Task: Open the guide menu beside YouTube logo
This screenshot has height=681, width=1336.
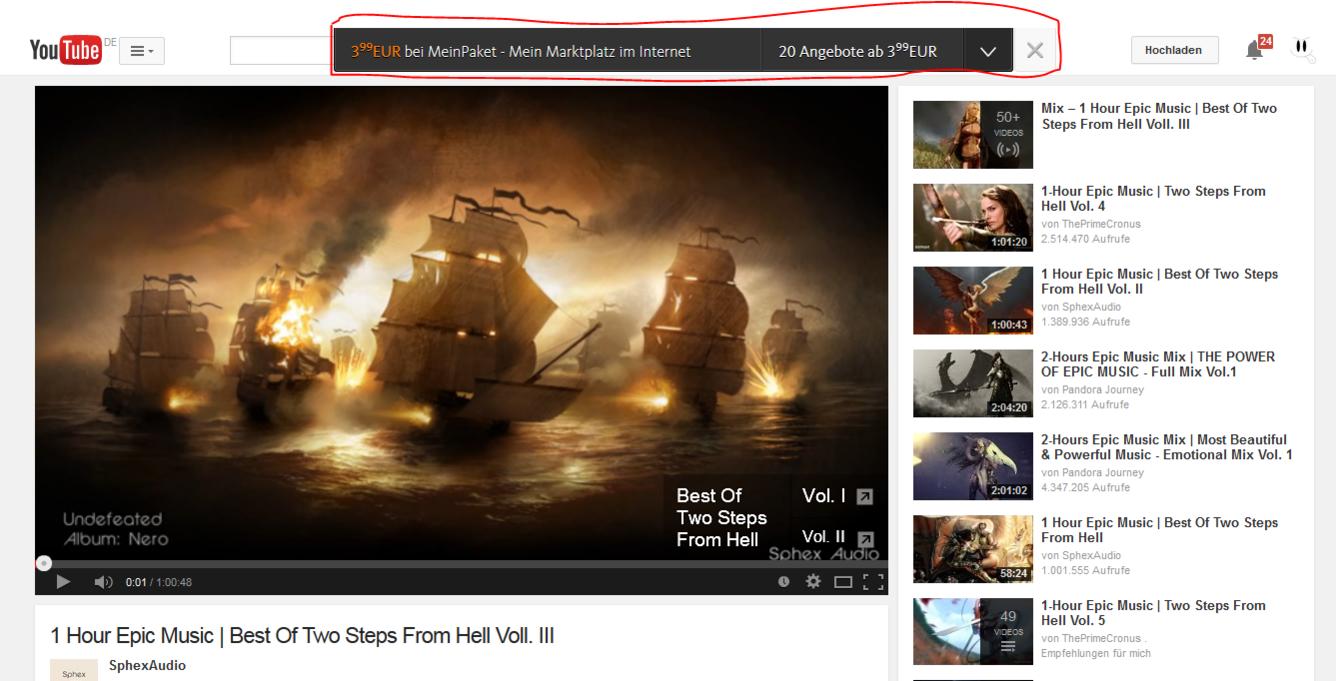Action: [x=141, y=51]
